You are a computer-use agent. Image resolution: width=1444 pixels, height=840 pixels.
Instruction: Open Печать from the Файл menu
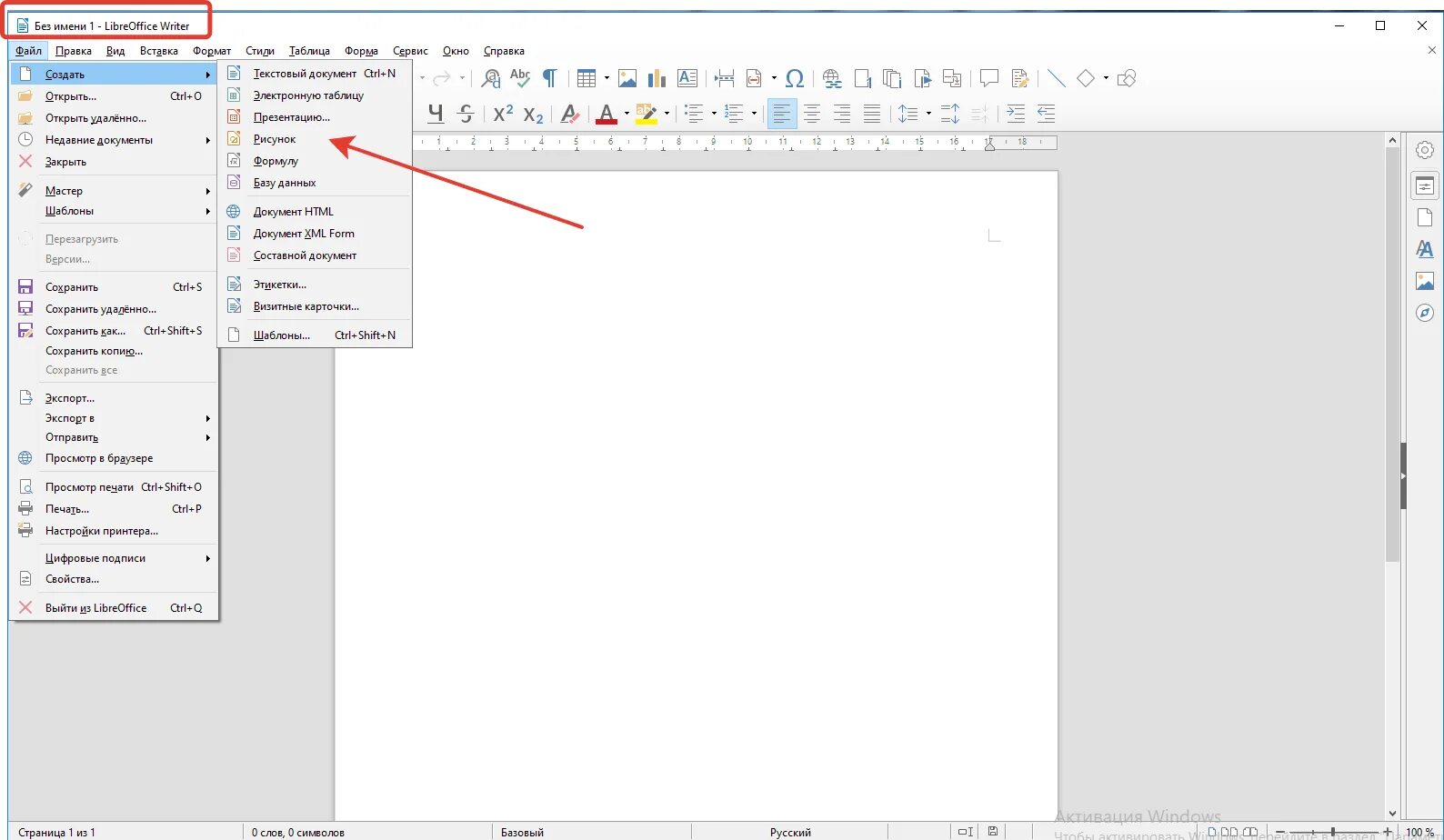click(x=114, y=509)
